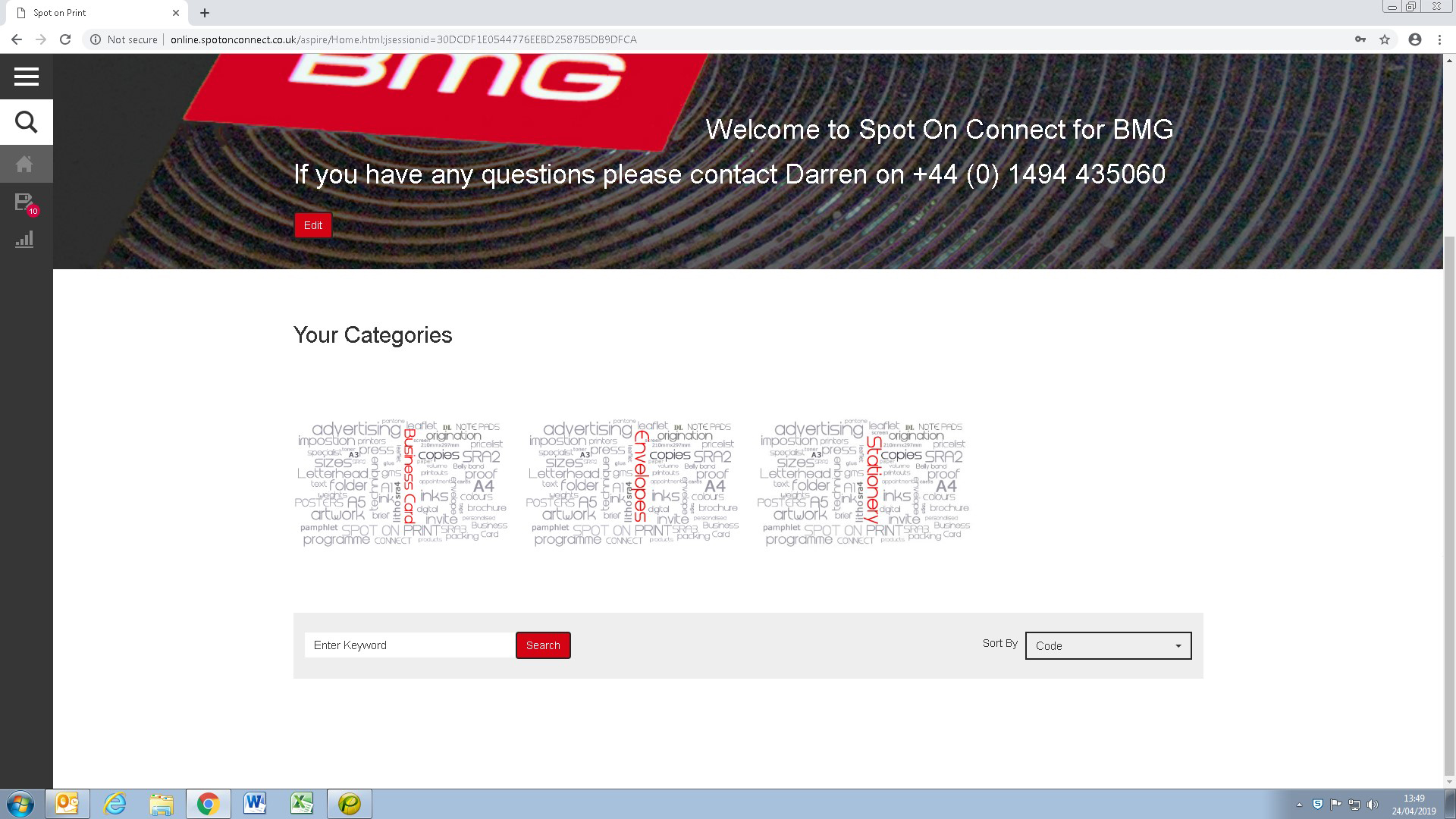Screen dimensions: 1456x819
Task: Open the green P app in taskbar
Action: [x=350, y=804]
